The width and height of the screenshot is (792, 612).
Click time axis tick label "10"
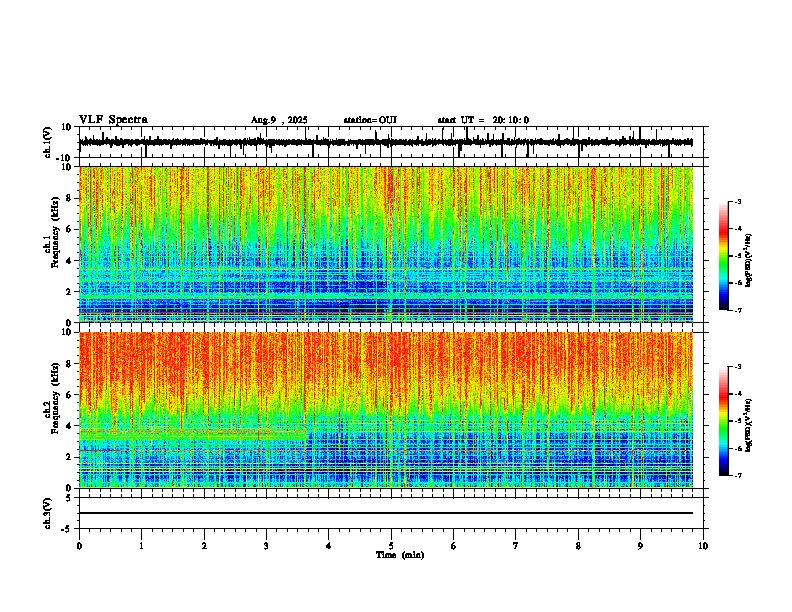point(703,546)
